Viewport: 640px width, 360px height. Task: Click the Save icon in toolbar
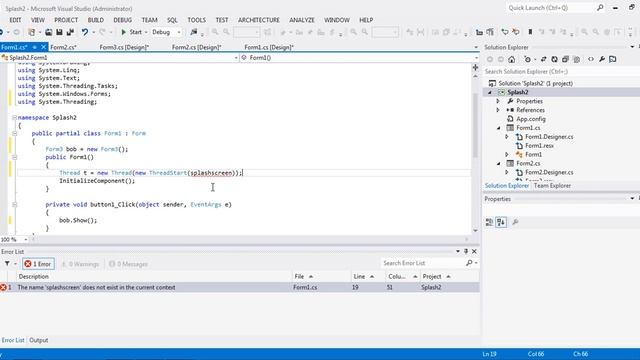pos(59,32)
